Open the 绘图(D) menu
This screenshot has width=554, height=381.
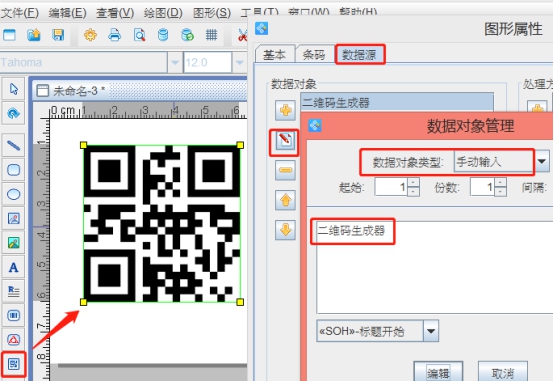pos(163,13)
